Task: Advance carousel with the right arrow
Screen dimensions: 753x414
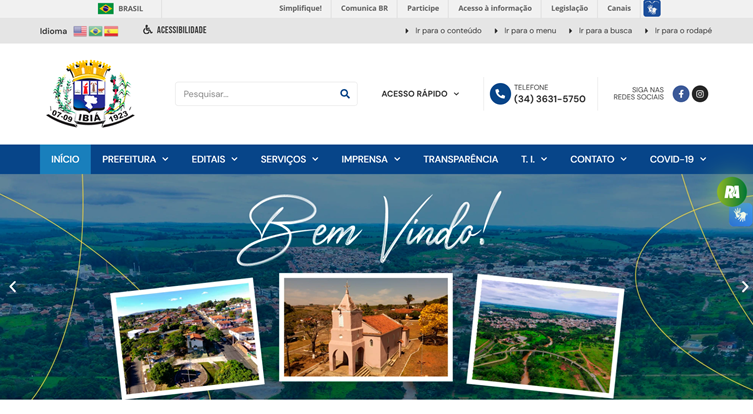Action: tap(744, 287)
